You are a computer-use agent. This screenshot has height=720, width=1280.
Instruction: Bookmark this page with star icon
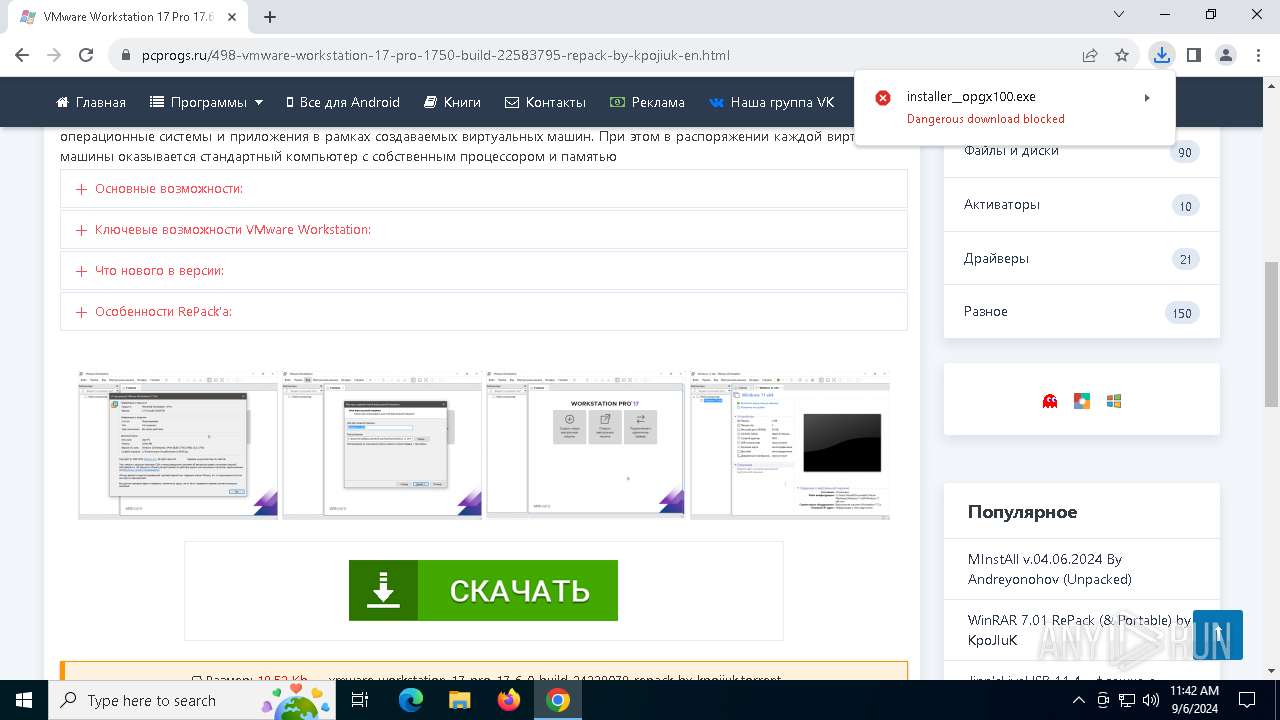click(1122, 55)
